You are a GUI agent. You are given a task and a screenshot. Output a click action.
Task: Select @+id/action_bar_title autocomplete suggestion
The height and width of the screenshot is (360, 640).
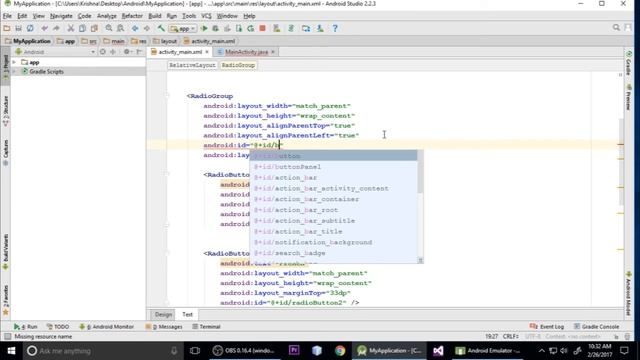click(333, 231)
